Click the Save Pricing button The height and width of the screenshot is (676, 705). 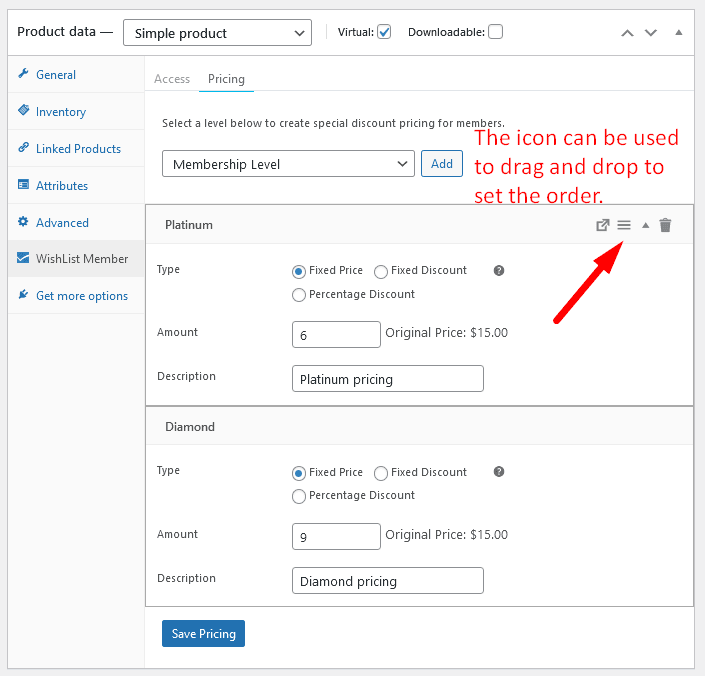pos(203,633)
